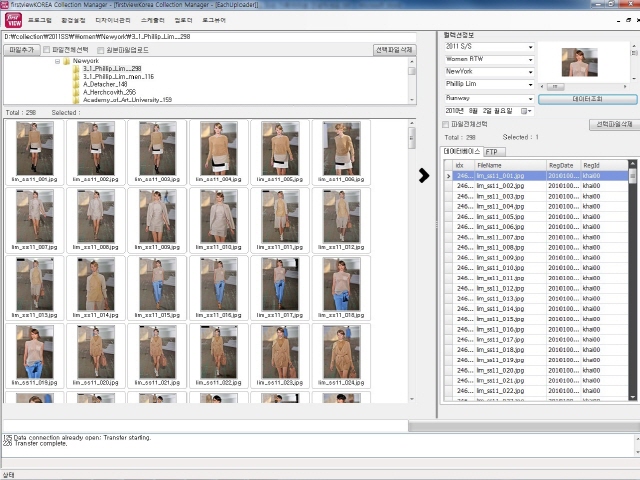Check 파일전체선택 under the date field
The width and height of the screenshot is (640, 480).
tap(446, 124)
